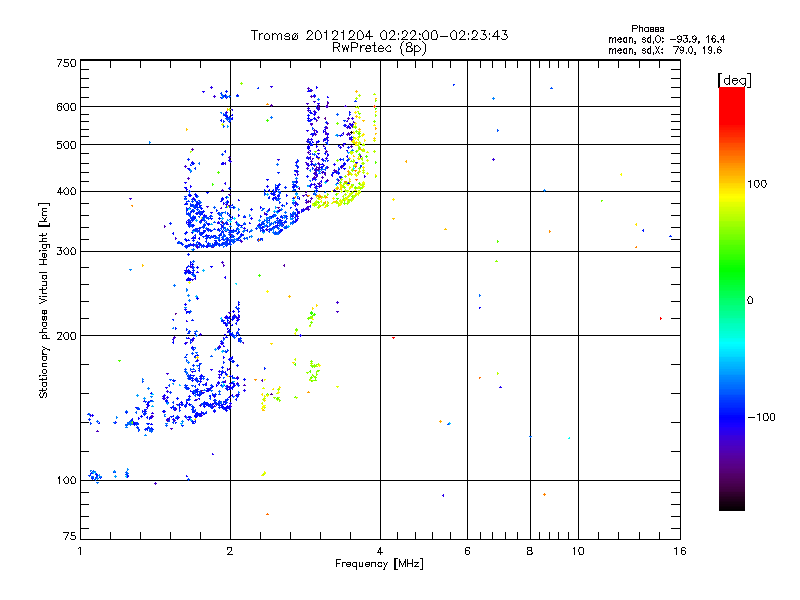
Task: Click the '-100' colorbar tick label
Action: click(x=761, y=417)
